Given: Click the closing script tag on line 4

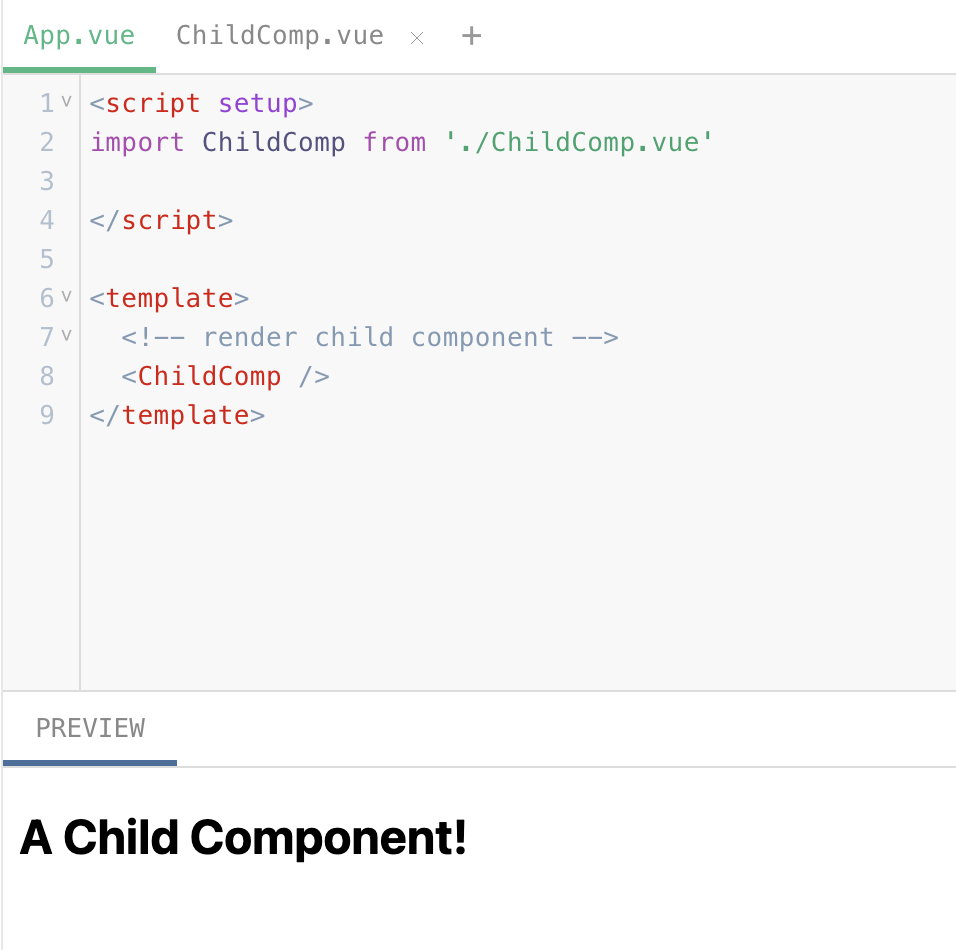Looking at the screenshot, I should point(161,220).
